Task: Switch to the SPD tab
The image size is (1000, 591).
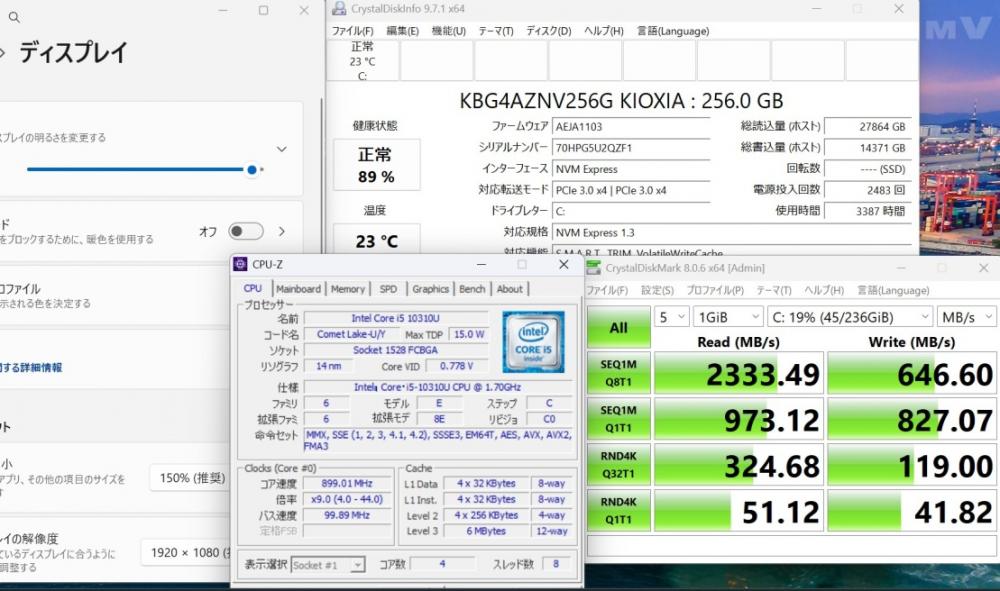Action: click(388, 289)
